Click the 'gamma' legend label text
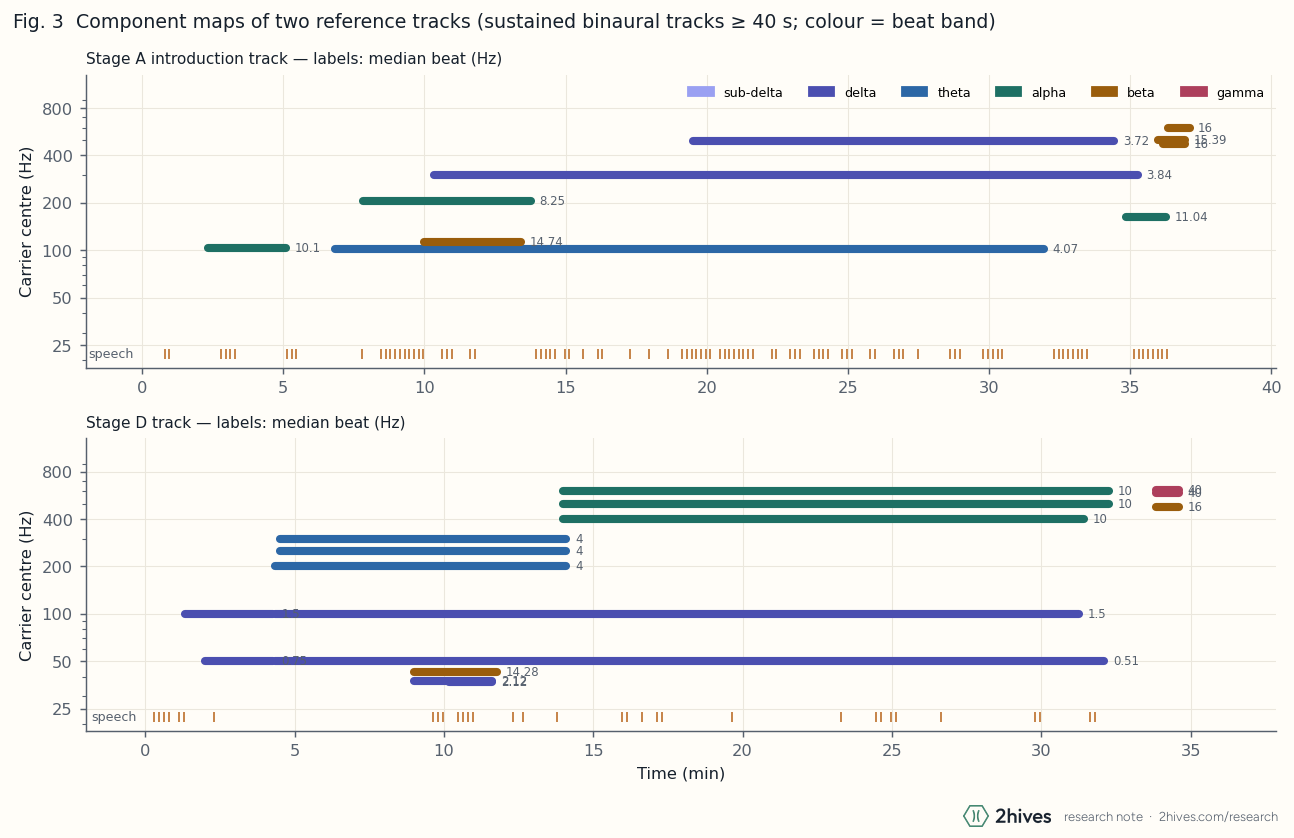Screen dimensions: 1294x838 (1240, 93)
